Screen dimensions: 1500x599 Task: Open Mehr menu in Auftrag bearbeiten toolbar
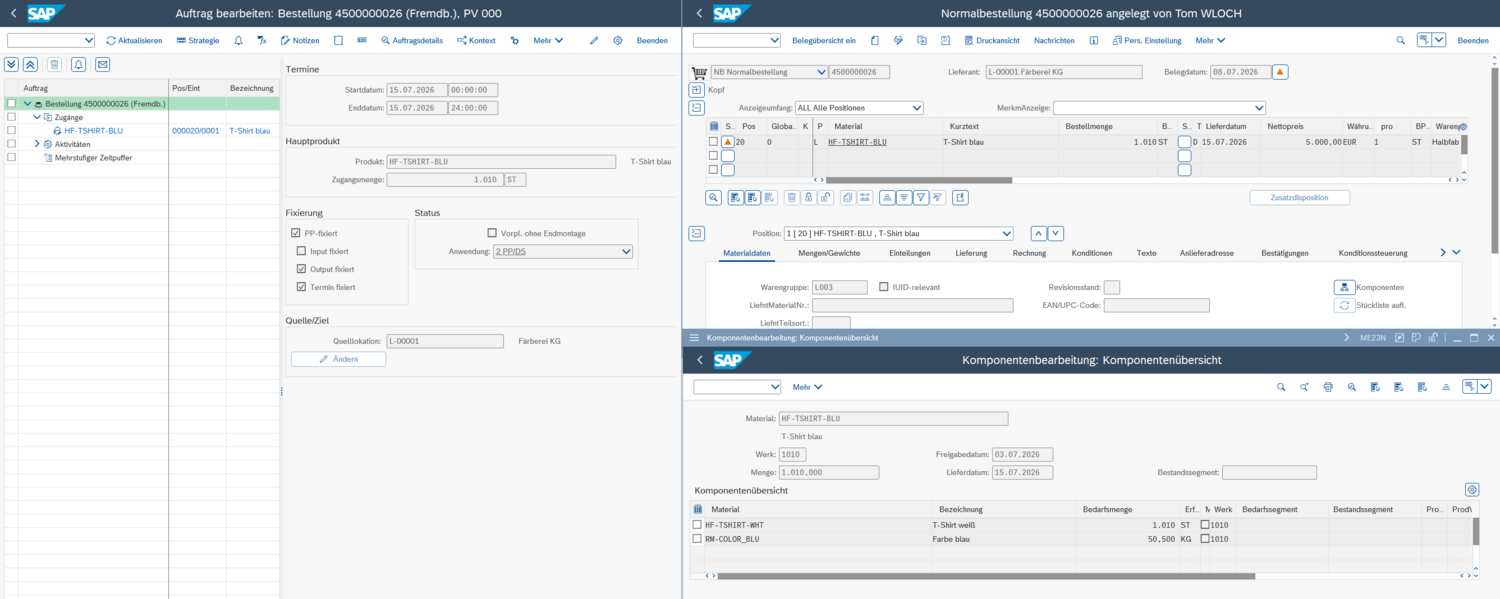(548, 40)
